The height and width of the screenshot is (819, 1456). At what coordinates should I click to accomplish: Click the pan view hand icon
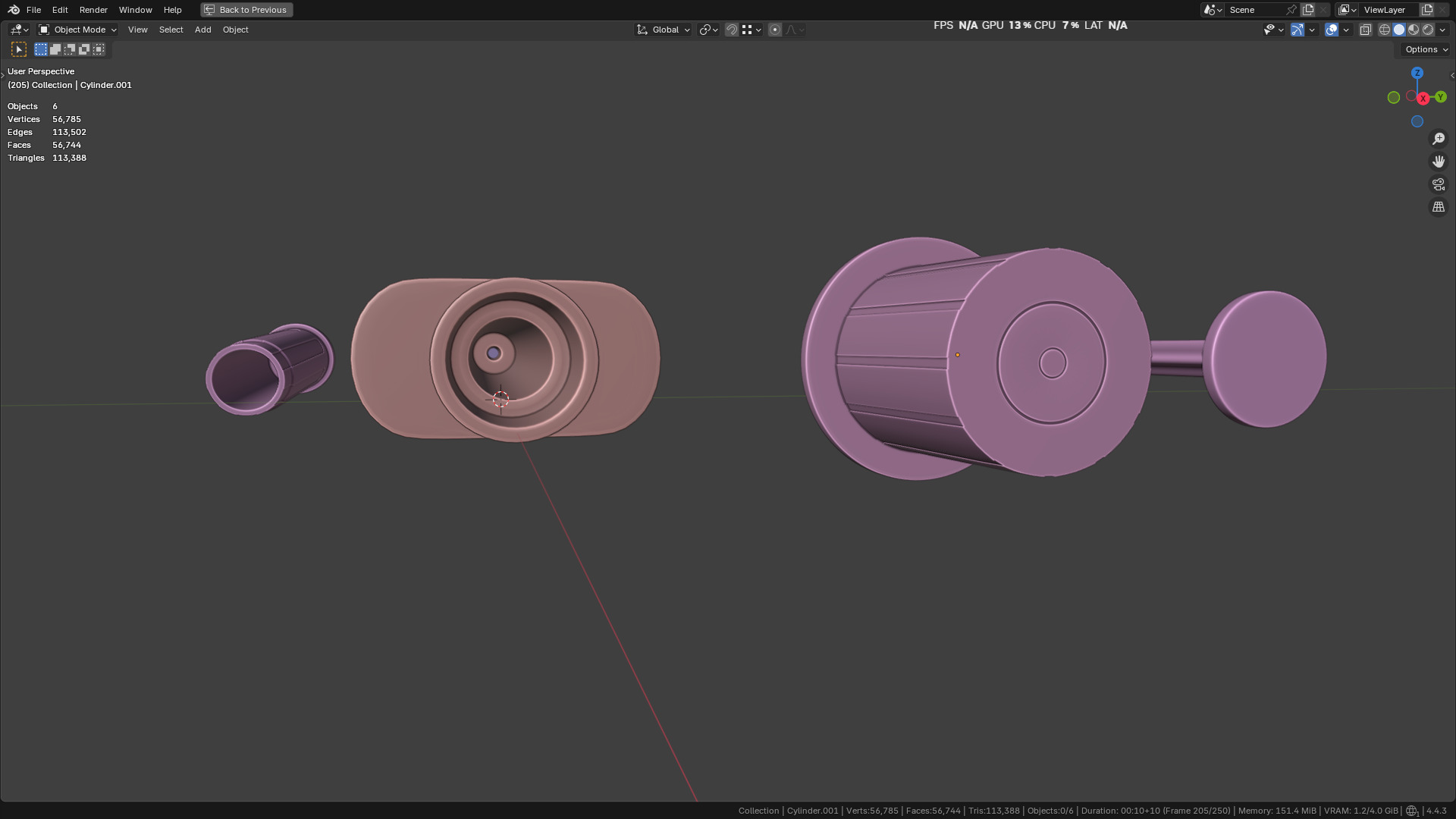coord(1439,162)
